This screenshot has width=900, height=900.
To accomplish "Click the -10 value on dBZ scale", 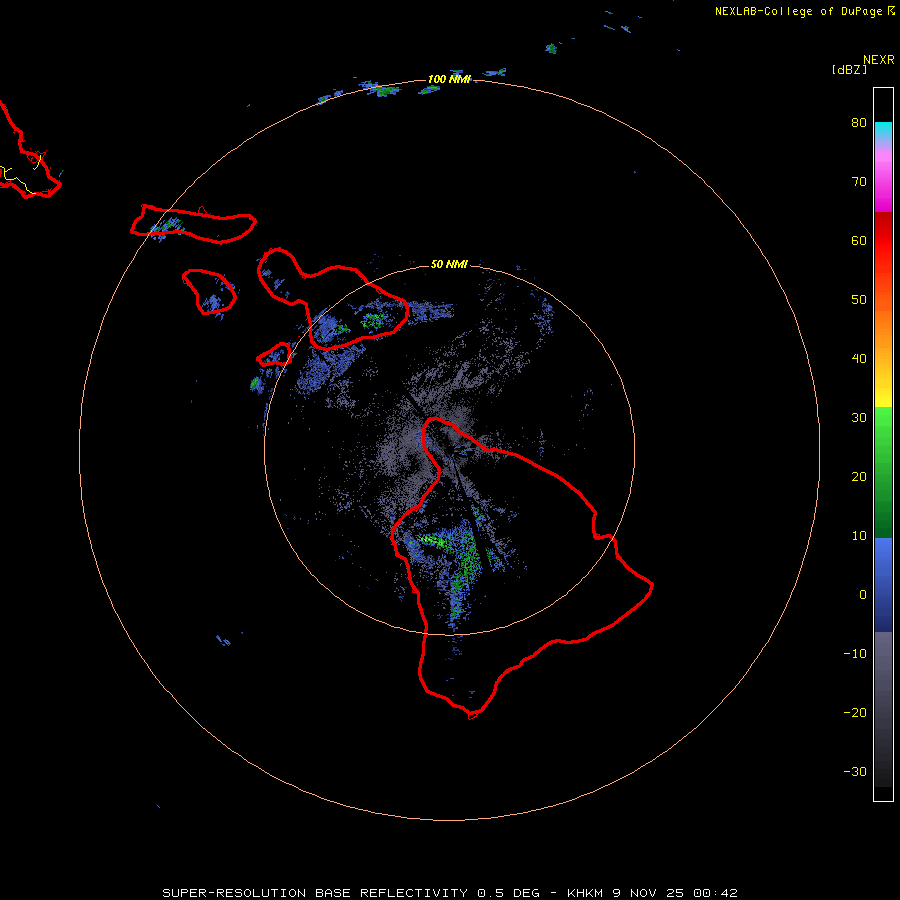I will pyautogui.click(x=855, y=654).
